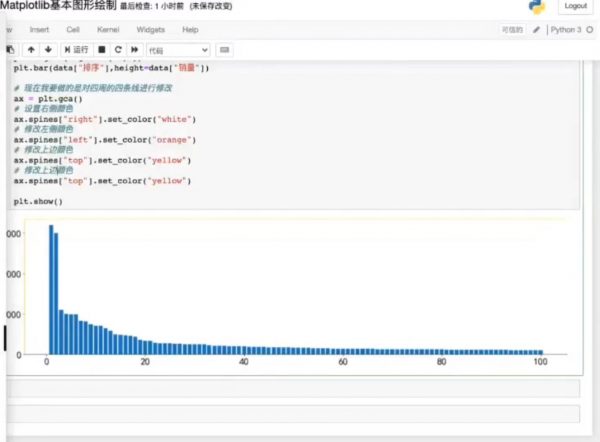Interrupt the kernel with the stop icon
Image resolution: width=600 pixels, height=442 pixels.
pos(102,49)
